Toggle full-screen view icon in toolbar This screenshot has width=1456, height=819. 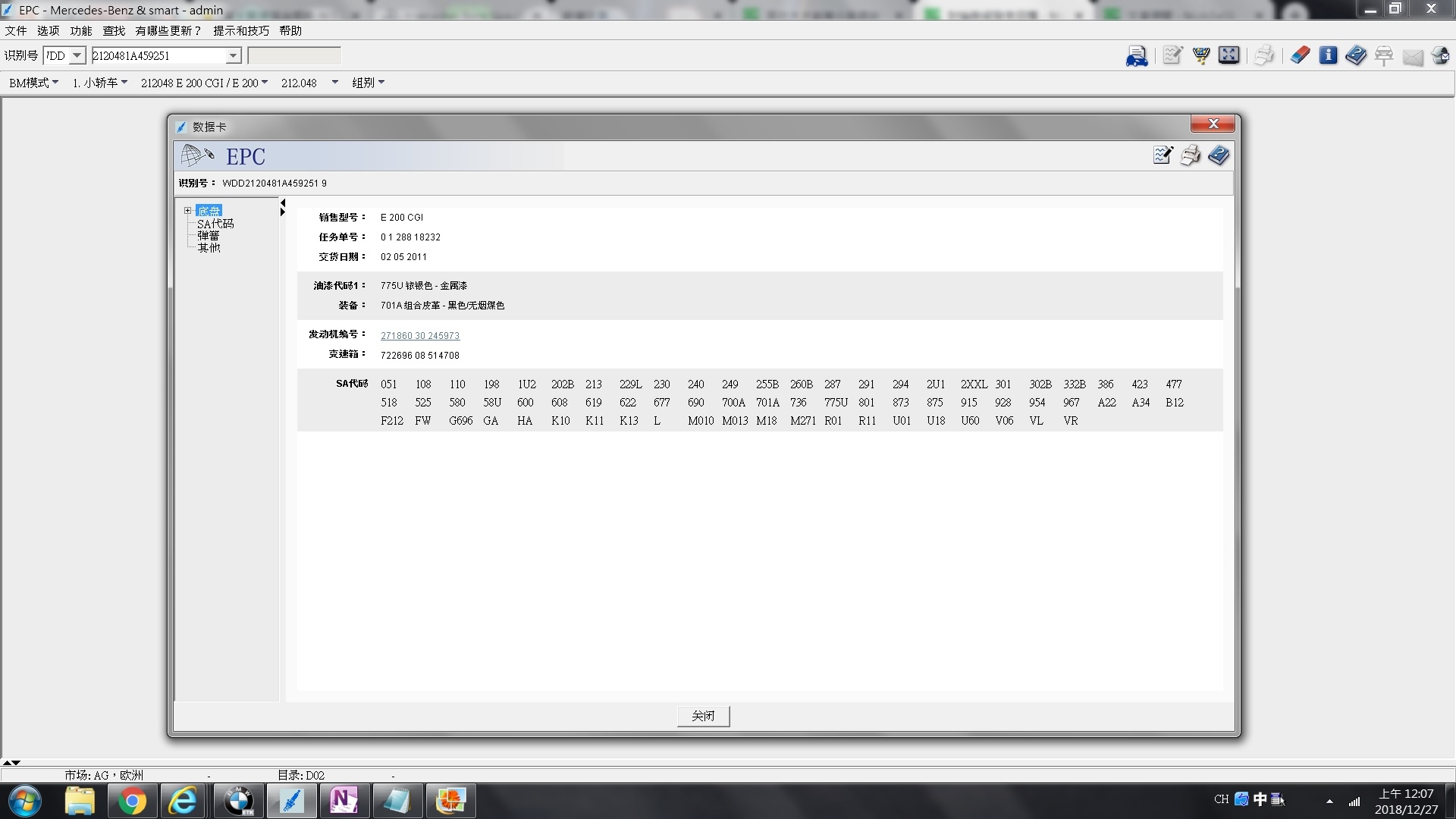pyautogui.click(x=1229, y=55)
